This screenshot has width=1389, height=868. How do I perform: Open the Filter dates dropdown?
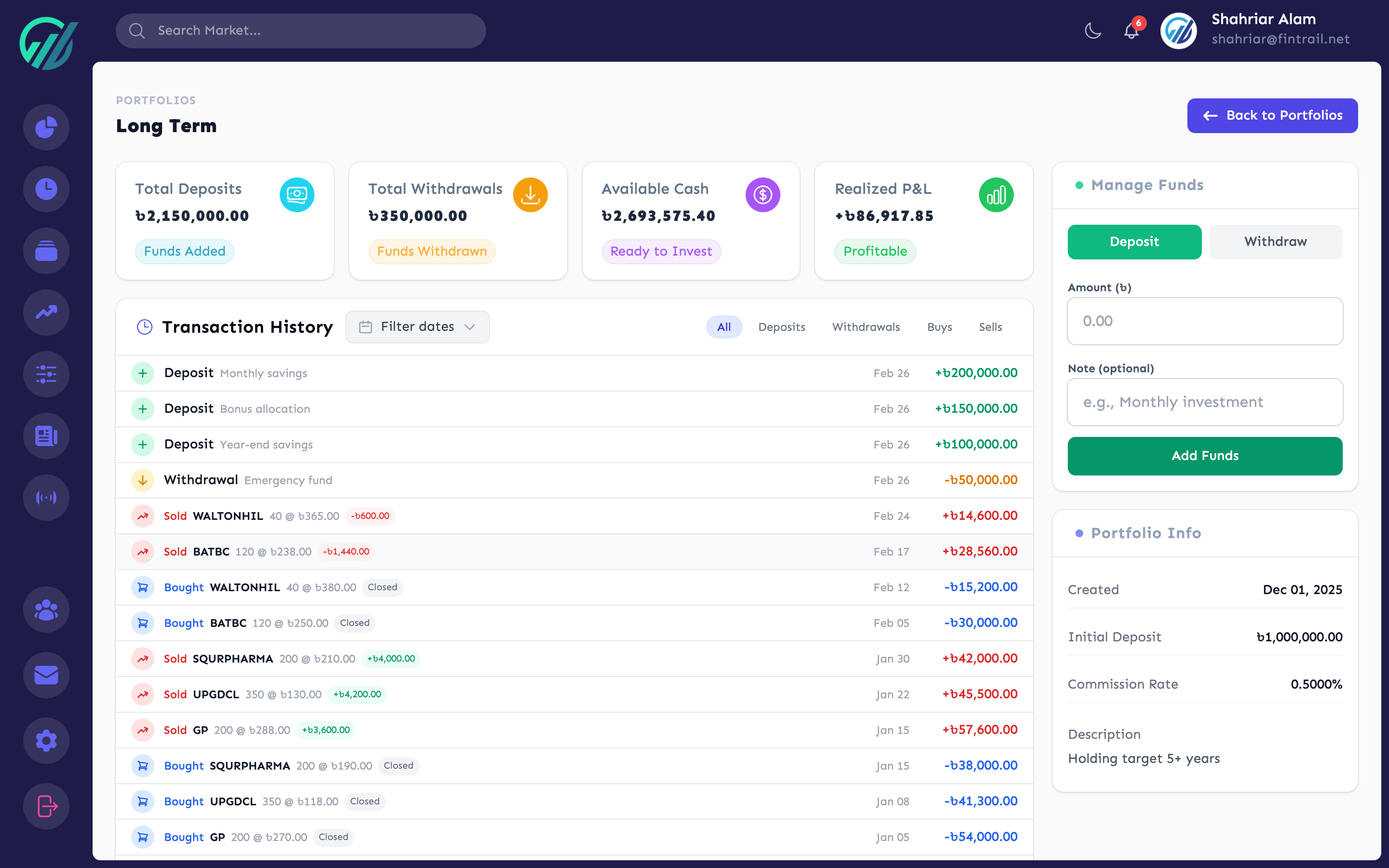pos(417,326)
